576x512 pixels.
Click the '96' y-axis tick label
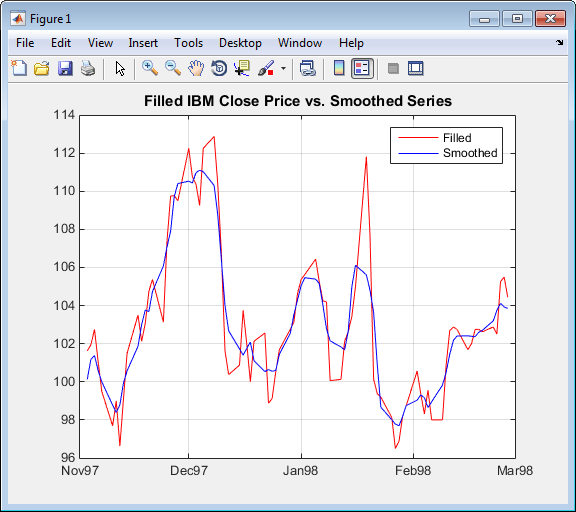(68, 458)
